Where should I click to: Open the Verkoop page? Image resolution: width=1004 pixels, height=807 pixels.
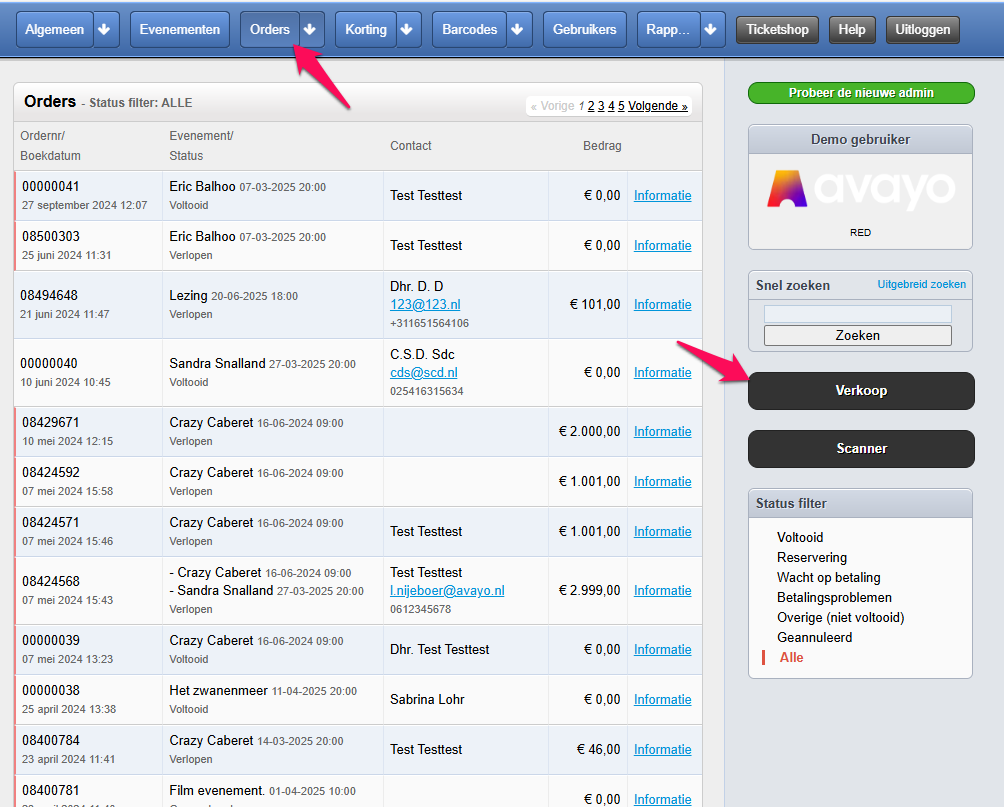pos(861,391)
